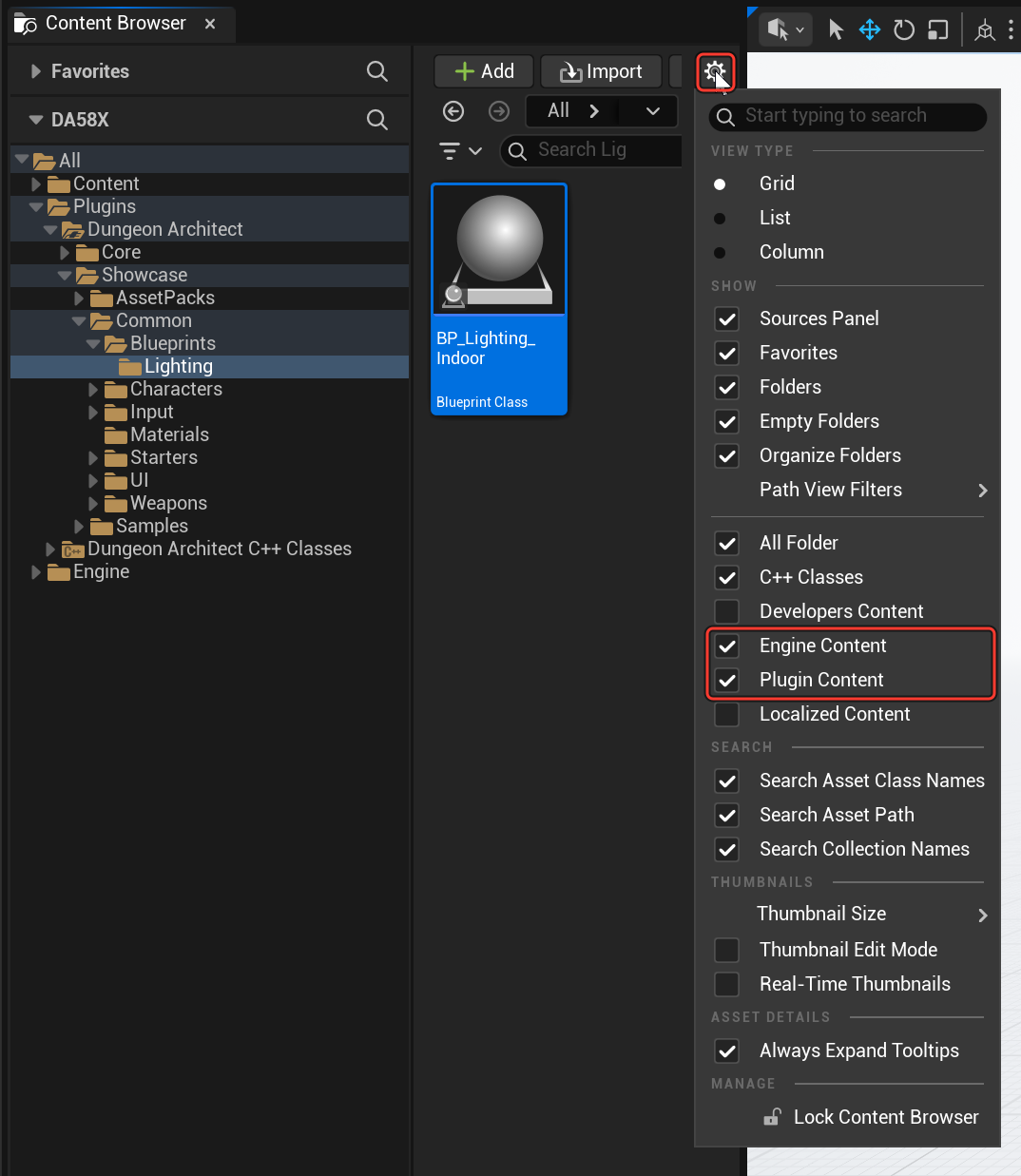Screen dimensions: 1021x1176
Task: Focus the Start typing to search field
Action: coord(848,116)
